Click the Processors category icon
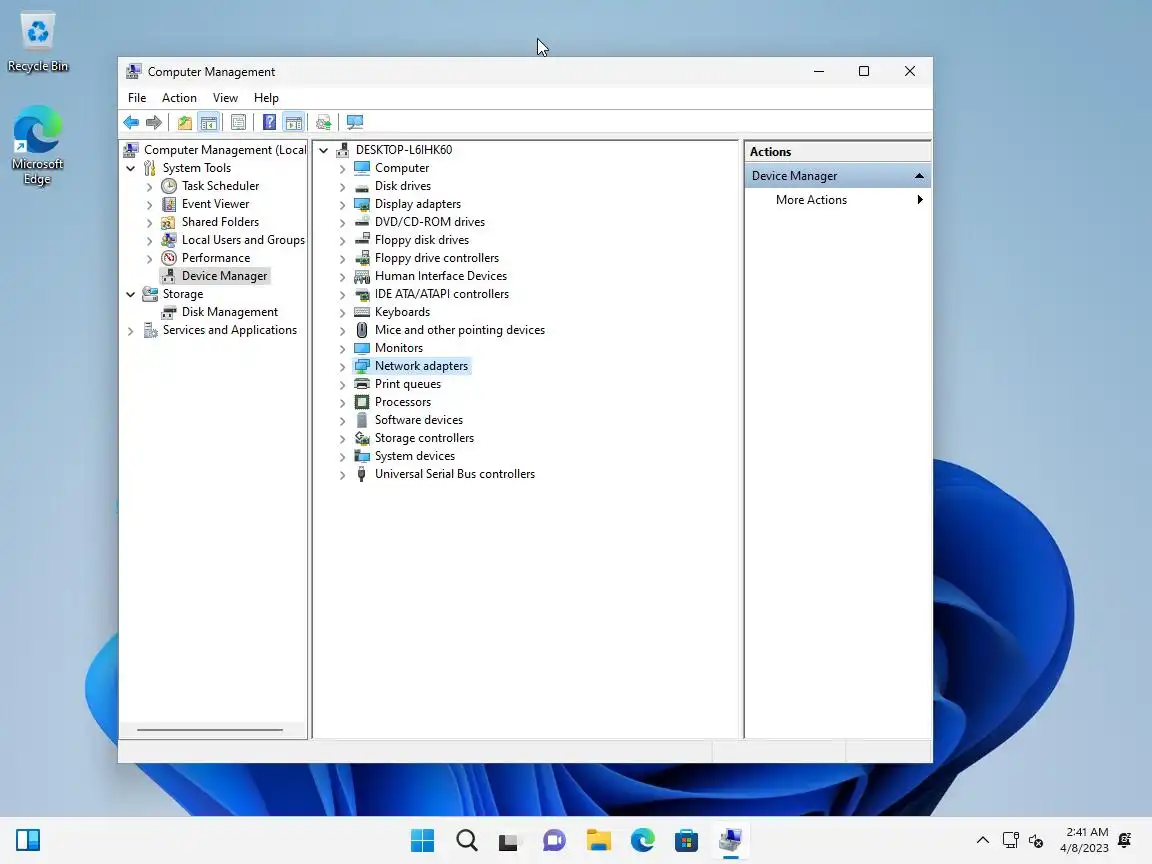The height and width of the screenshot is (864, 1152). point(361,402)
